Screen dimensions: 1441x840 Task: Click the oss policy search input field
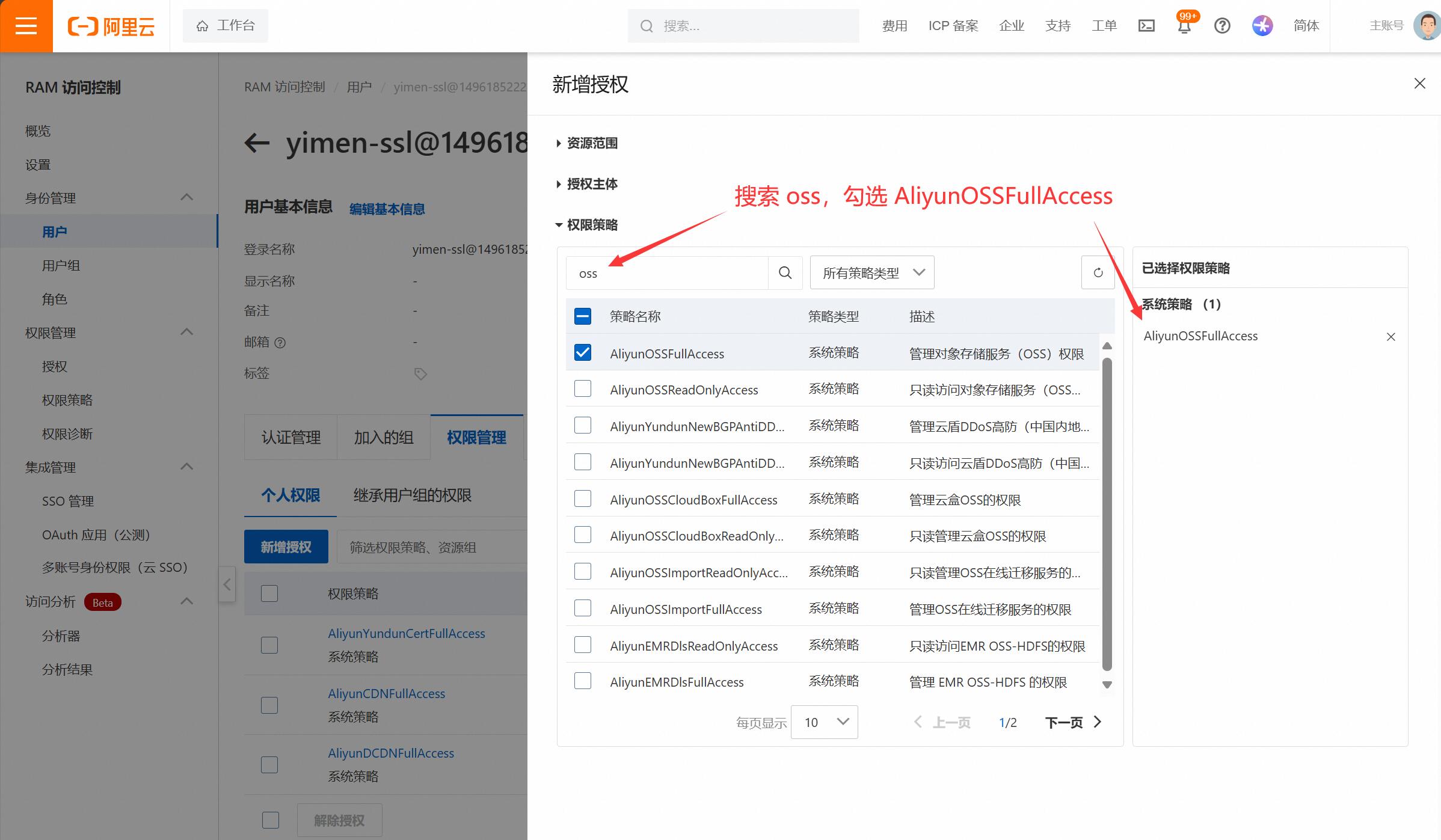(666, 273)
